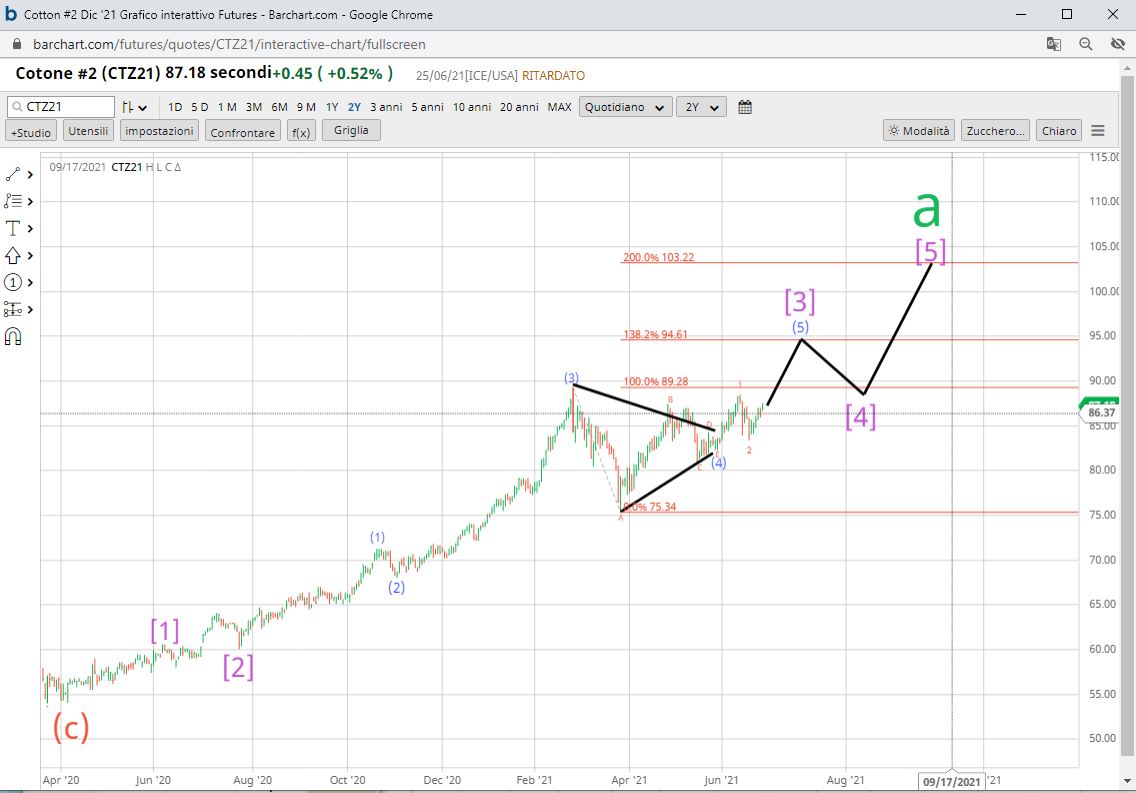The width and height of the screenshot is (1136, 793).
Task: Click the Modalità button
Action: point(919,130)
